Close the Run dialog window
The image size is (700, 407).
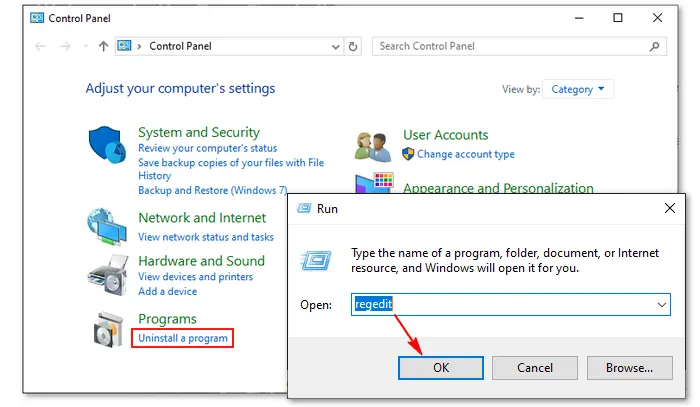pyautogui.click(x=669, y=209)
